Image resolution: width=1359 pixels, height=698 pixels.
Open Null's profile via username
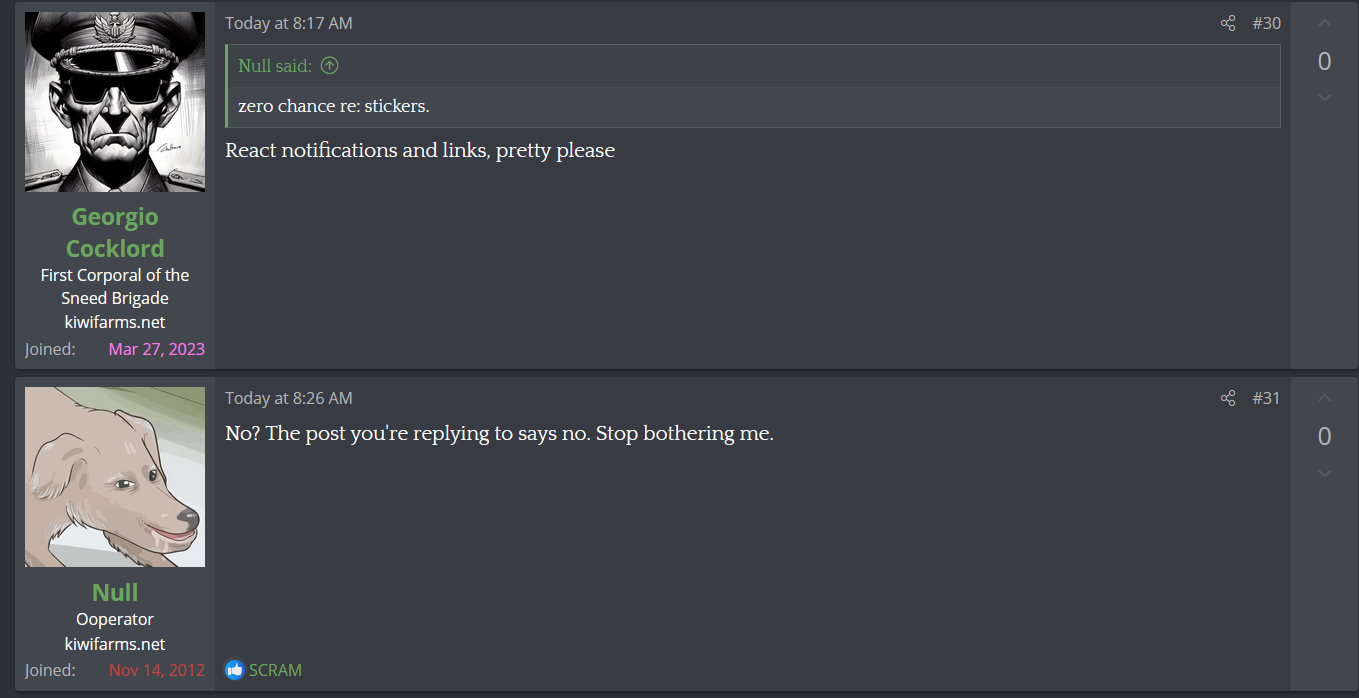click(115, 592)
